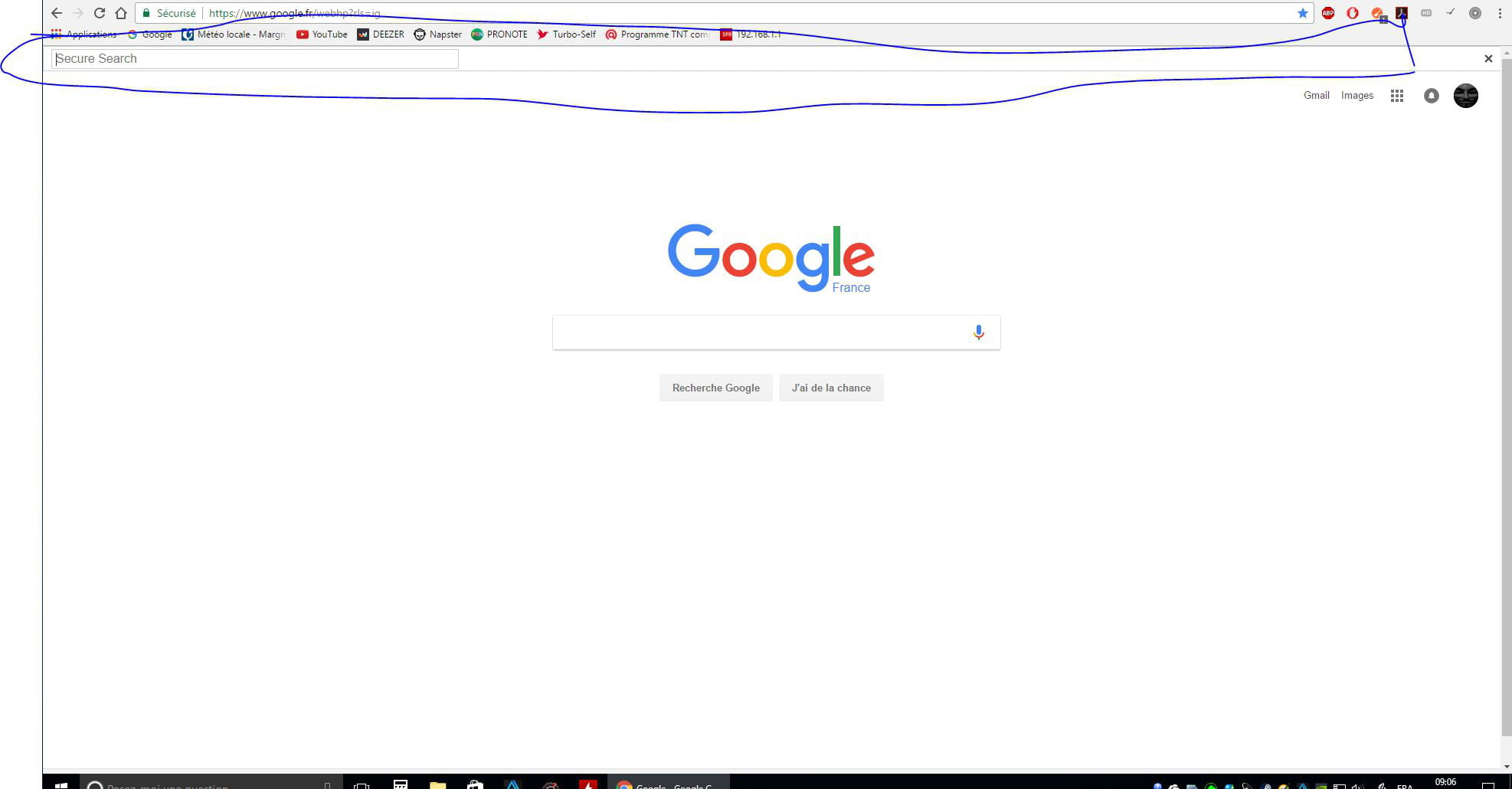Click the page's vertical scrollbar
The image size is (1512, 789).
click(x=1506, y=398)
